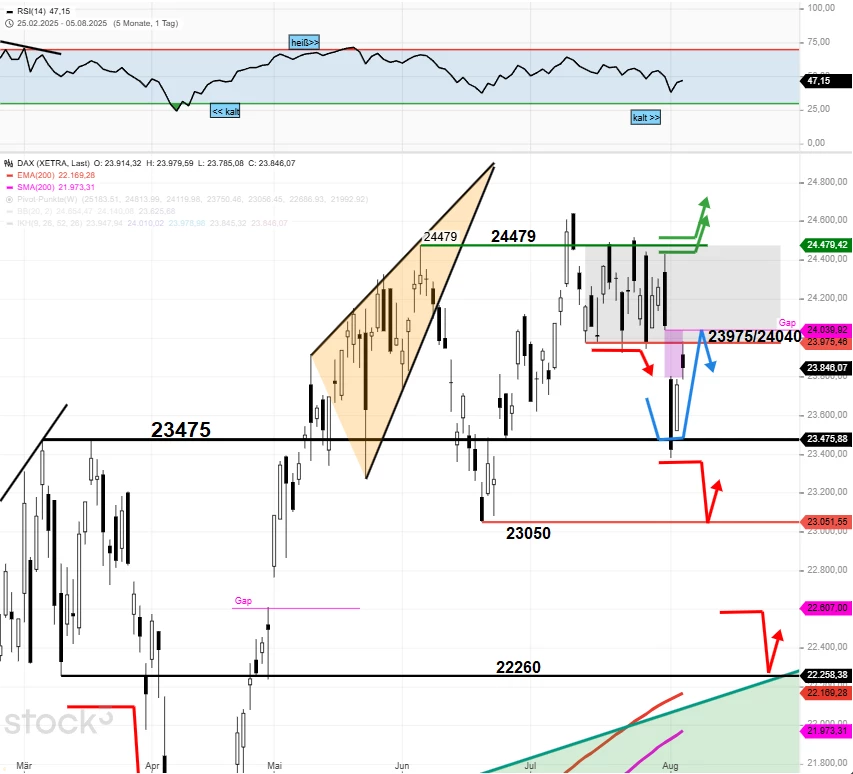
Task: Click the Mär label on time axis
Action: tap(24, 766)
